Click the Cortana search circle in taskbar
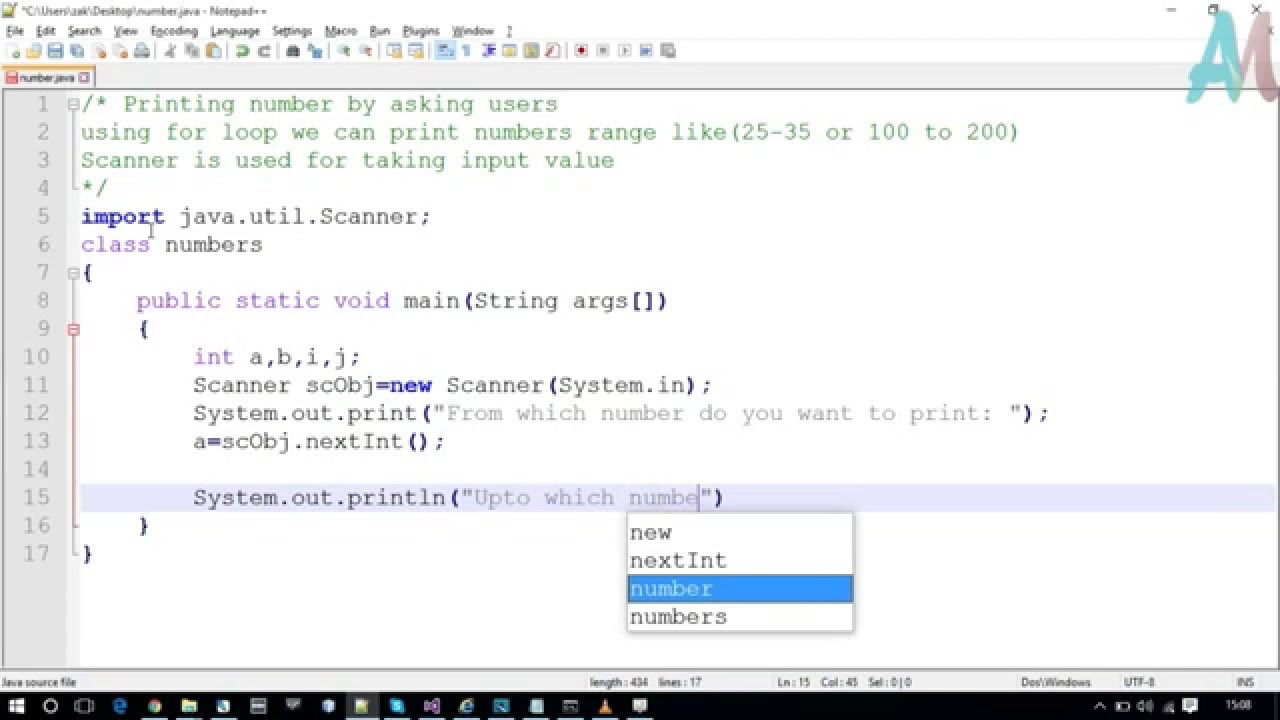This screenshot has height=720, width=1280. tap(50, 706)
